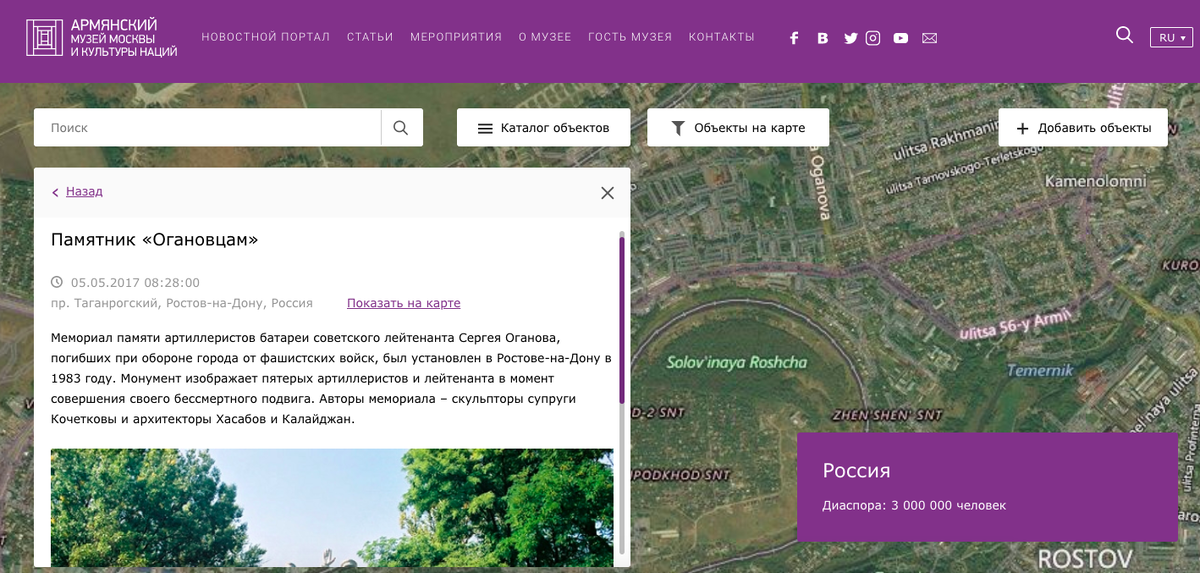Open the Каталог объектов button

pos(544,128)
